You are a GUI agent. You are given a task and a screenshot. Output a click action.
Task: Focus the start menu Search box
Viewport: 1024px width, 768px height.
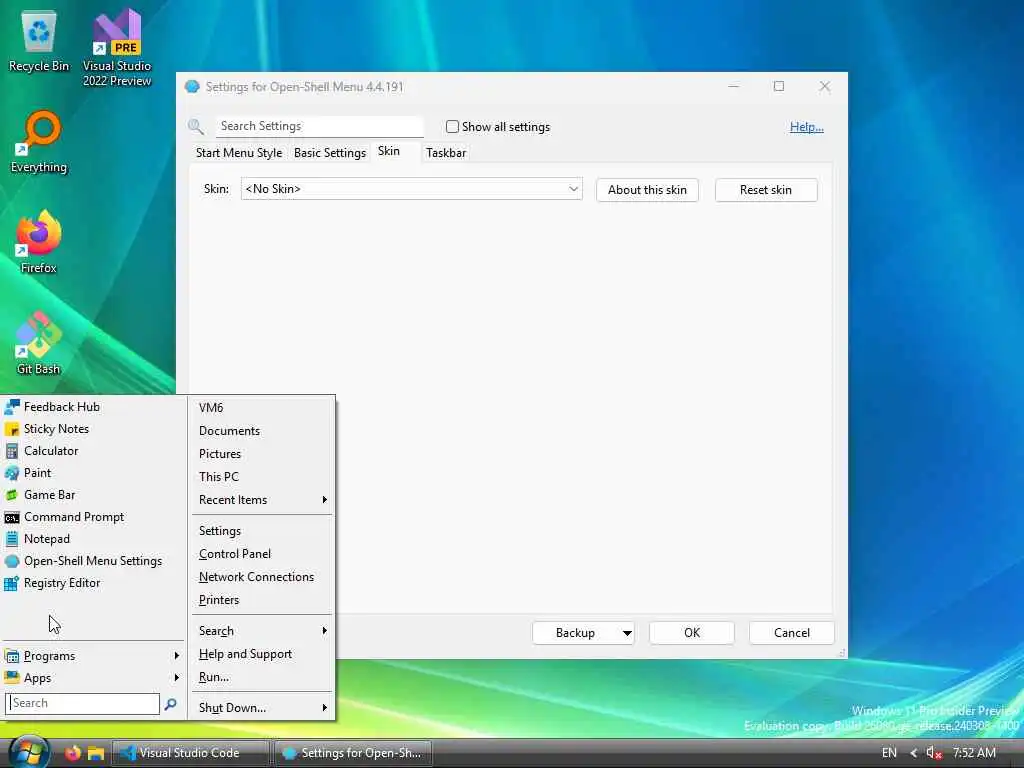pos(82,703)
